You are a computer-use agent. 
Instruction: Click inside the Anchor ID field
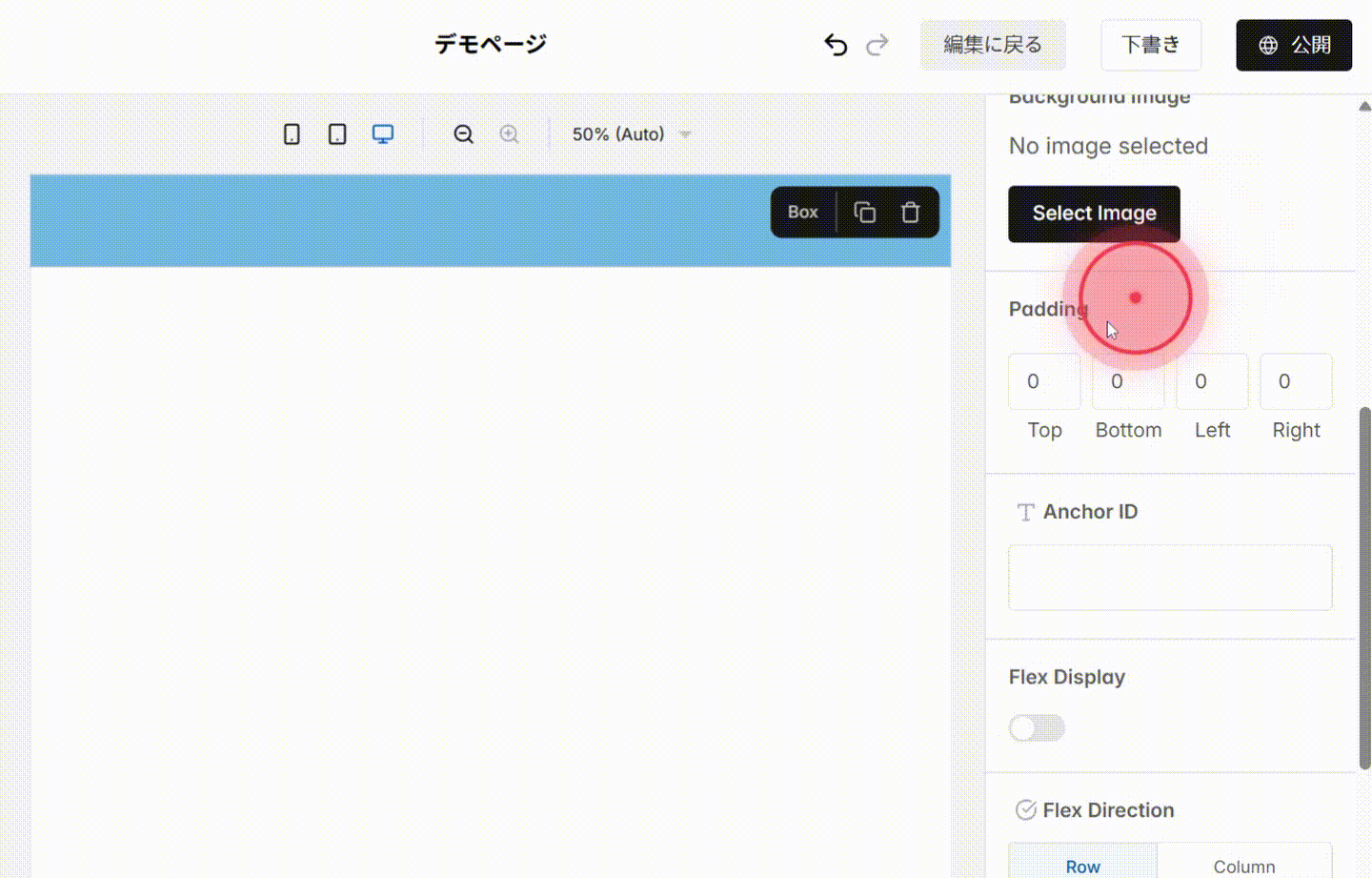1170,577
